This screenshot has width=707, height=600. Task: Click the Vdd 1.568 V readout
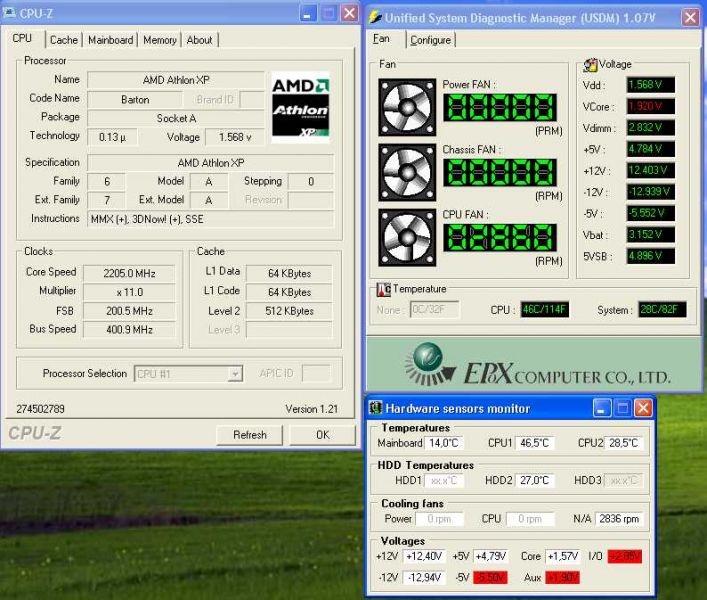(651, 85)
